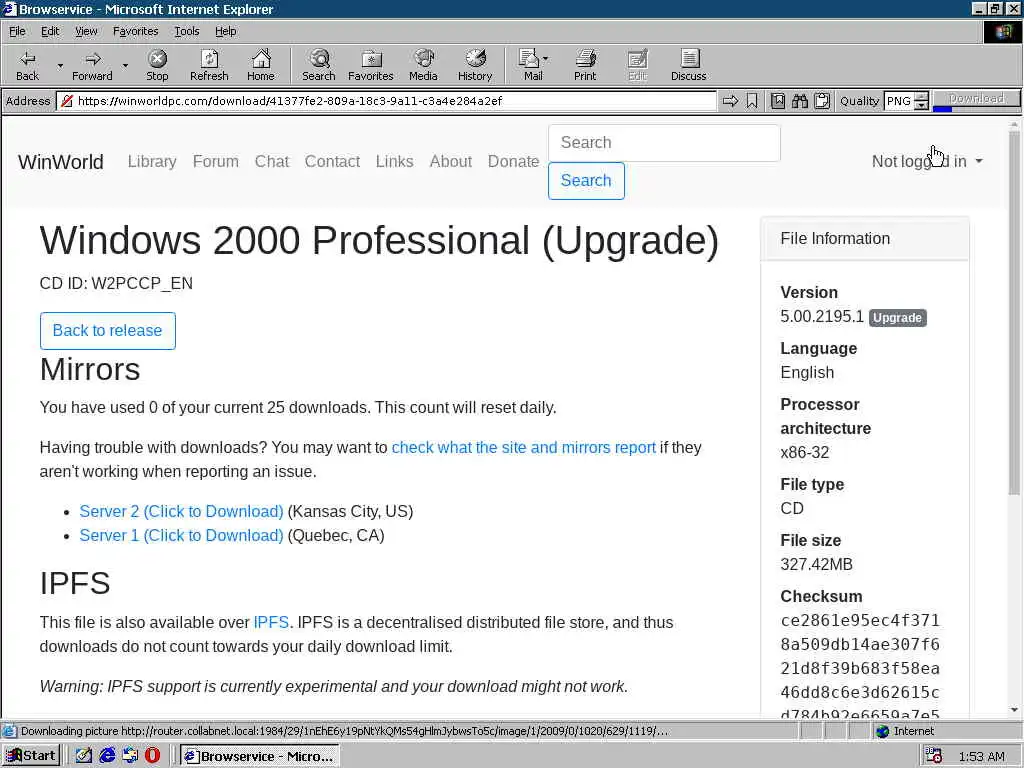Viewport: 1024px width, 768px height.
Task: Open the View menu
Action: (86, 31)
